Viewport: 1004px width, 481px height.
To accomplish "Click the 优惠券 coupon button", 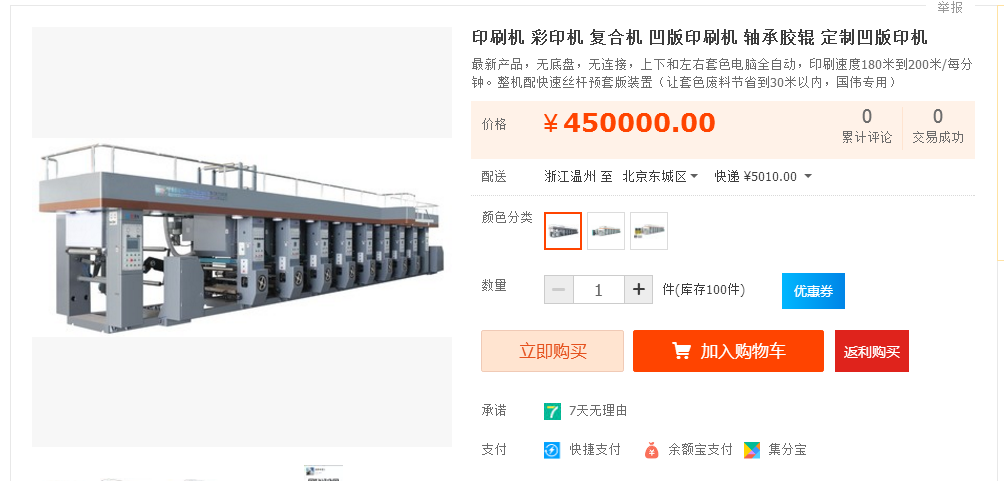I will tap(813, 291).
